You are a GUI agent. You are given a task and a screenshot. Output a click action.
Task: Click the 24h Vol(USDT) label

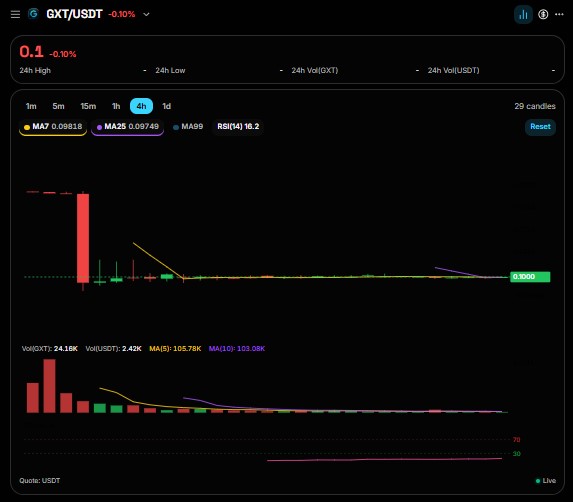coord(454,70)
